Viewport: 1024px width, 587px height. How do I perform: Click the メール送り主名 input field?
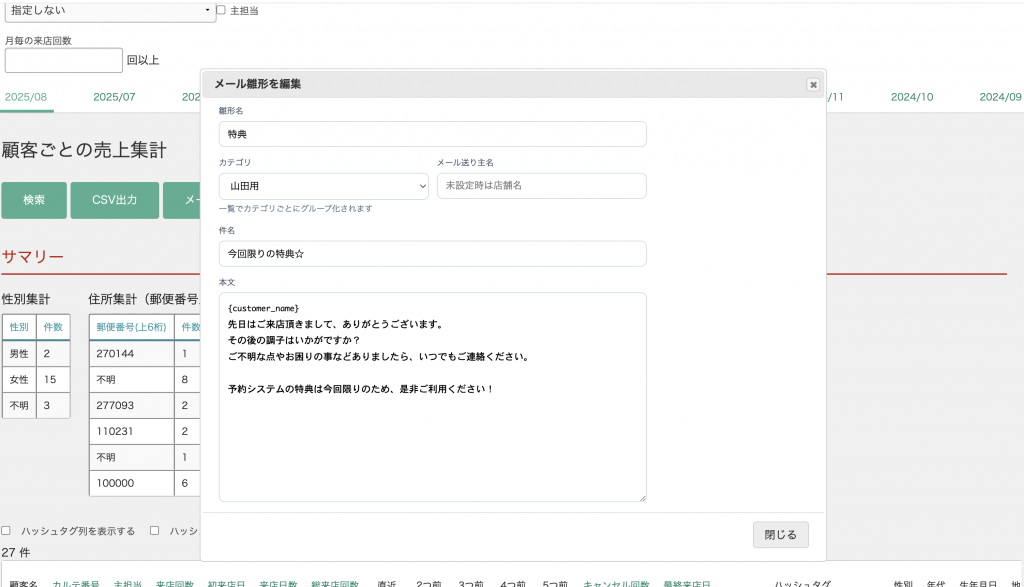pyautogui.click(x=541, y=186)
